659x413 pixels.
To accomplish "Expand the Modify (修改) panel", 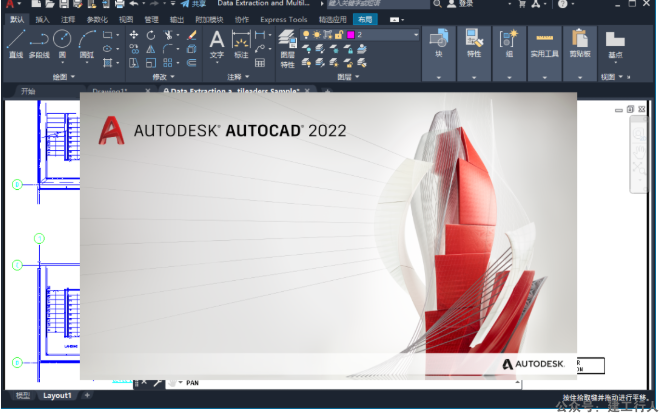I will click(x=163, y=76).
